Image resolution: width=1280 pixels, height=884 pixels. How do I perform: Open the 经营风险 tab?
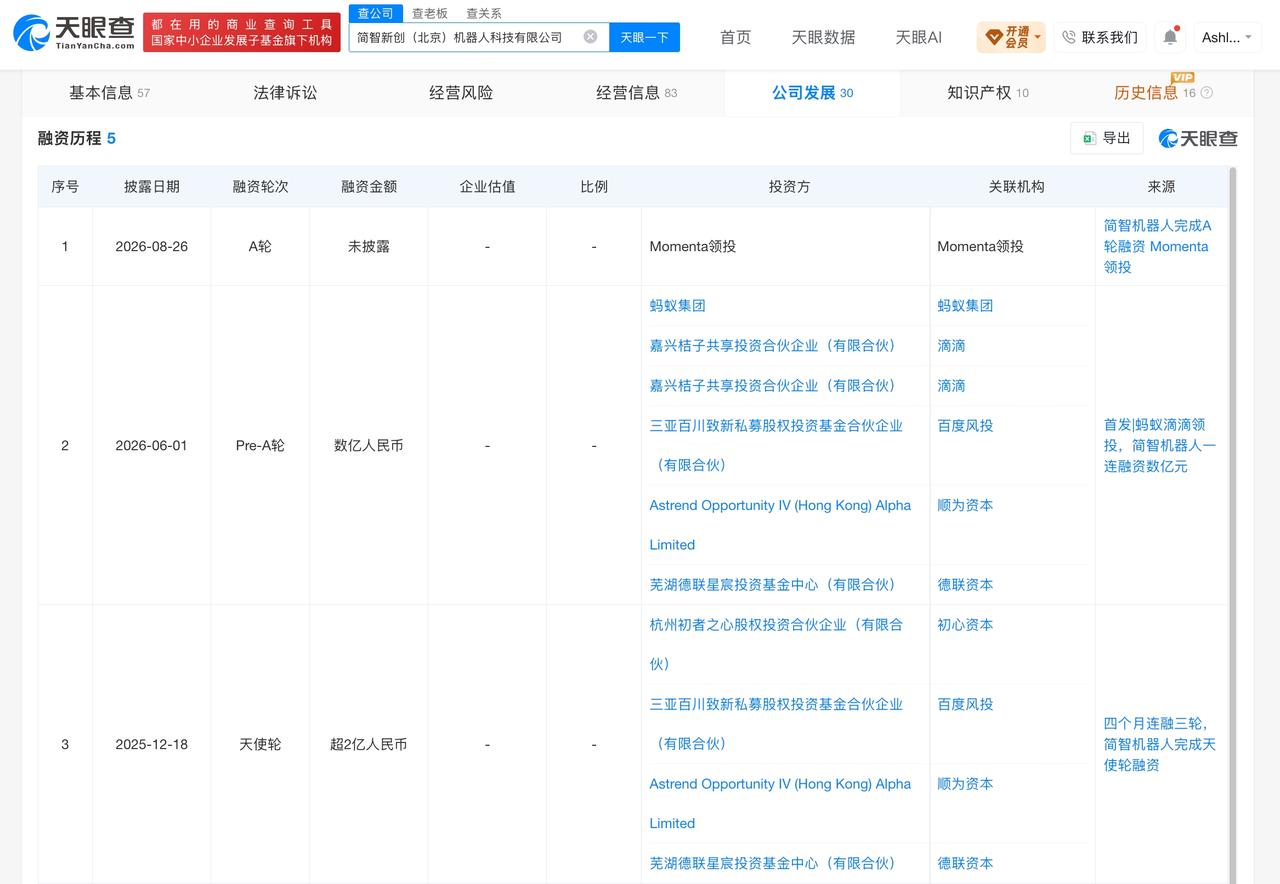tap(461, 93)
